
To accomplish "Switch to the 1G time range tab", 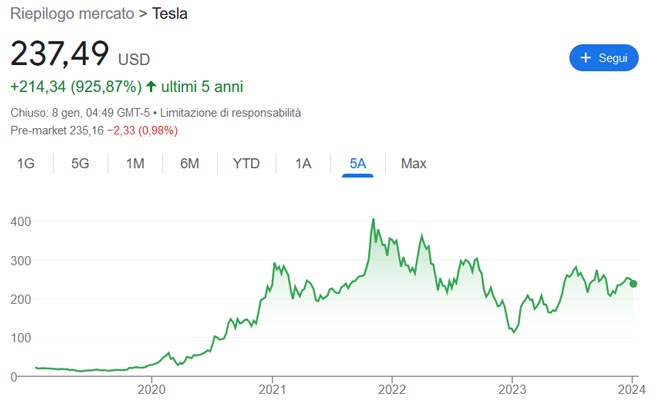I will (x=26, y=163).
